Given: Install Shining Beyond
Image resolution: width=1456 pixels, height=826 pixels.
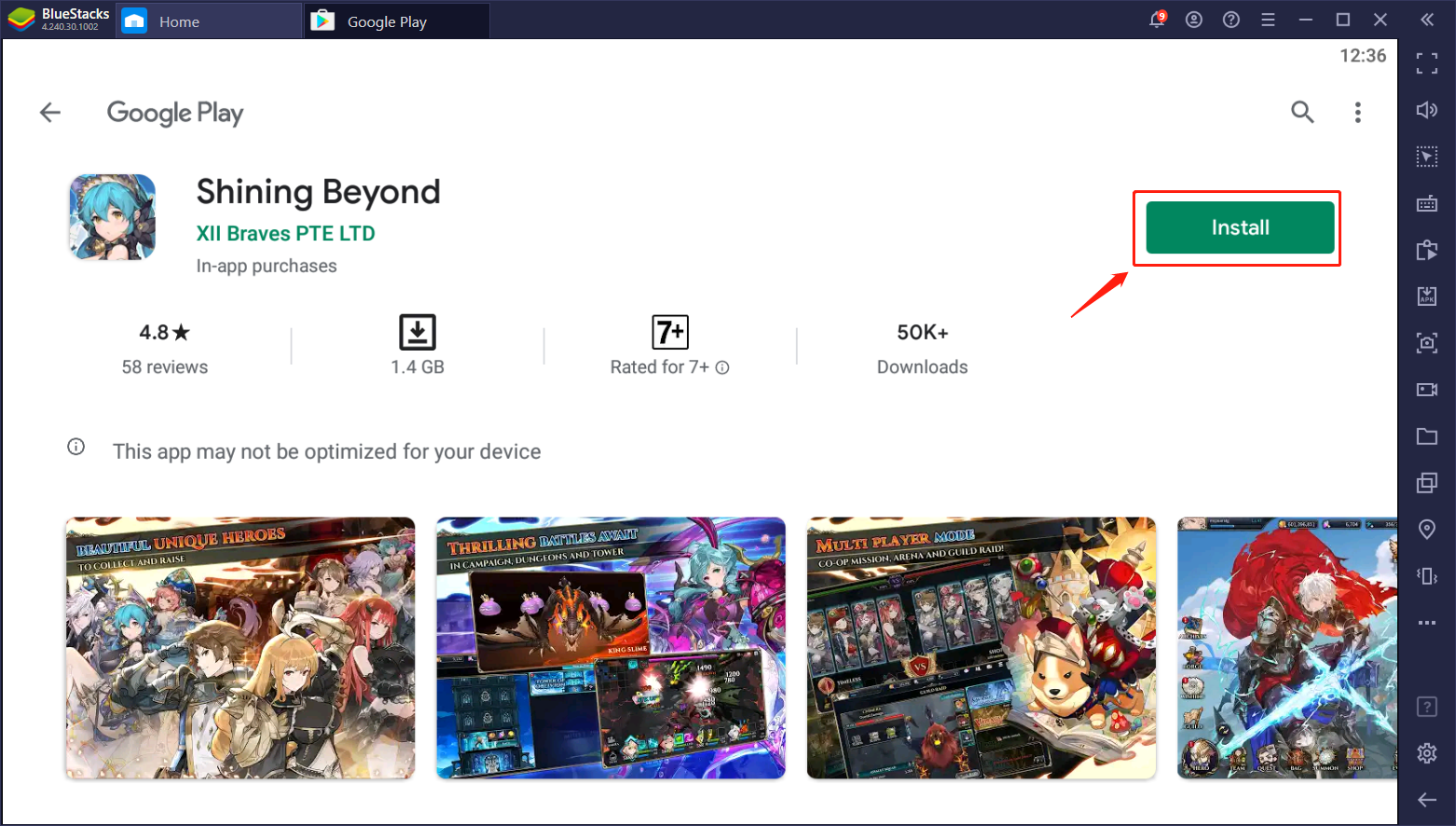Looking at the screenshot, I should click(1240, 227).
